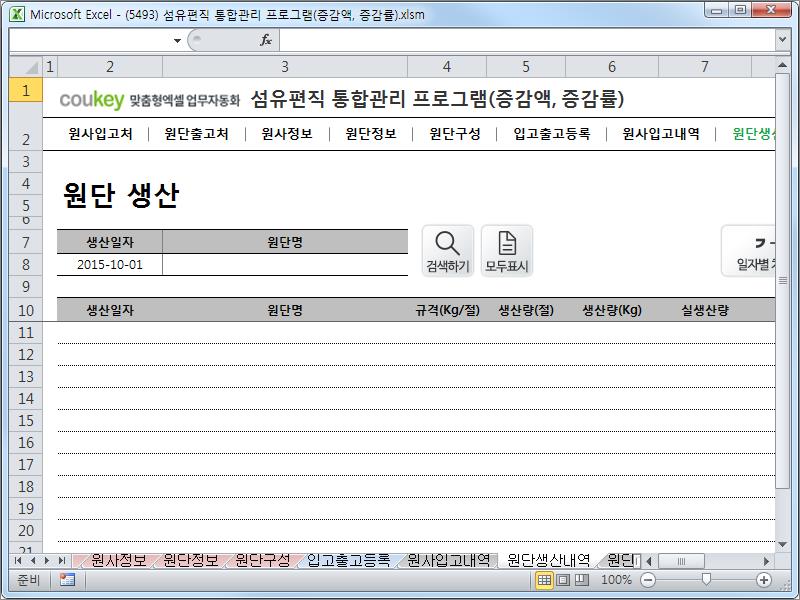Screen dimensions: 800x600
Task: Select the 원단생산내역 sheet tab
Action: pyautogui.click(x=548, y=560)
